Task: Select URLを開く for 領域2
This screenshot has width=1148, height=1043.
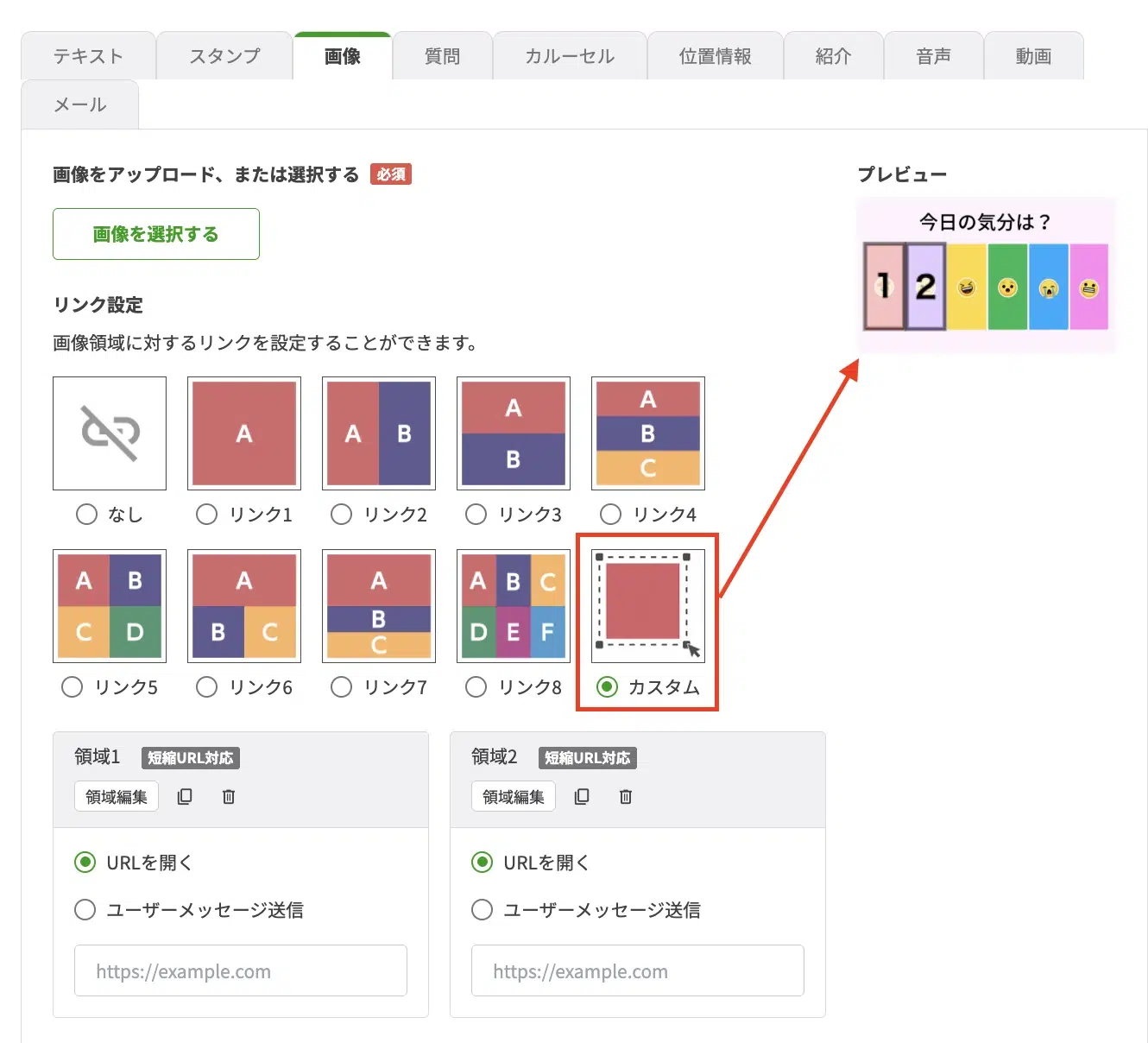Action: pyautogui.click(x=482, y=863)
